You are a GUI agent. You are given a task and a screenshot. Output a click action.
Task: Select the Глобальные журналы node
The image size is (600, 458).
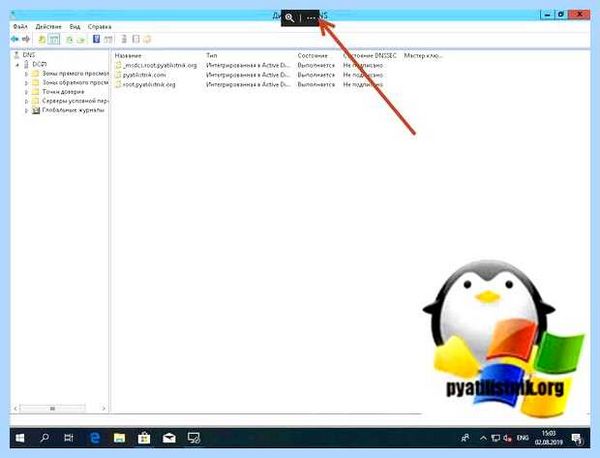pyautogui.click(x=68, y=110)
